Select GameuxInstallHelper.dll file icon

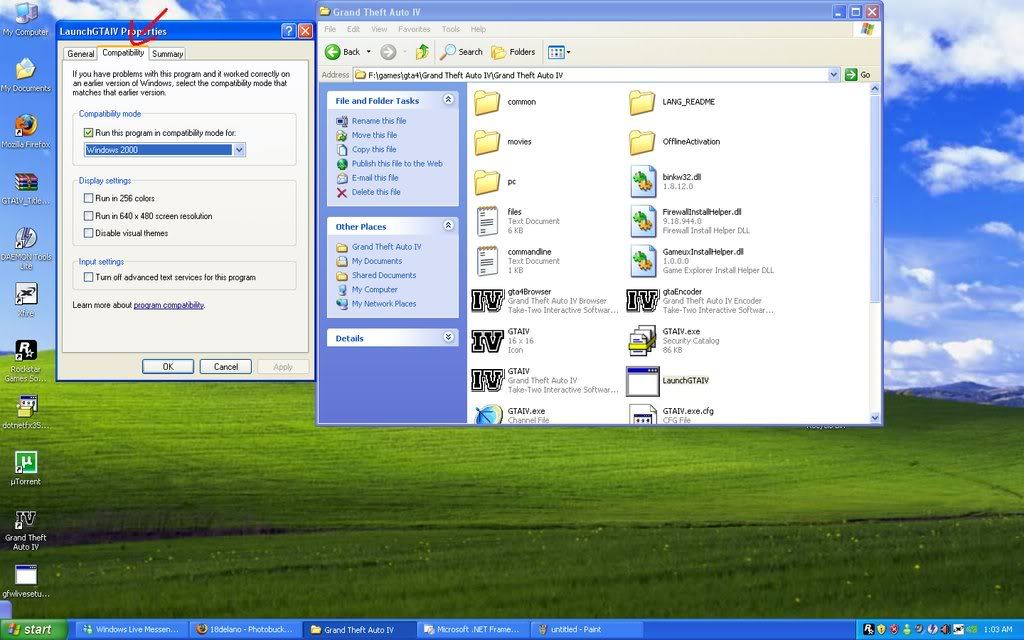pos(643,261)
